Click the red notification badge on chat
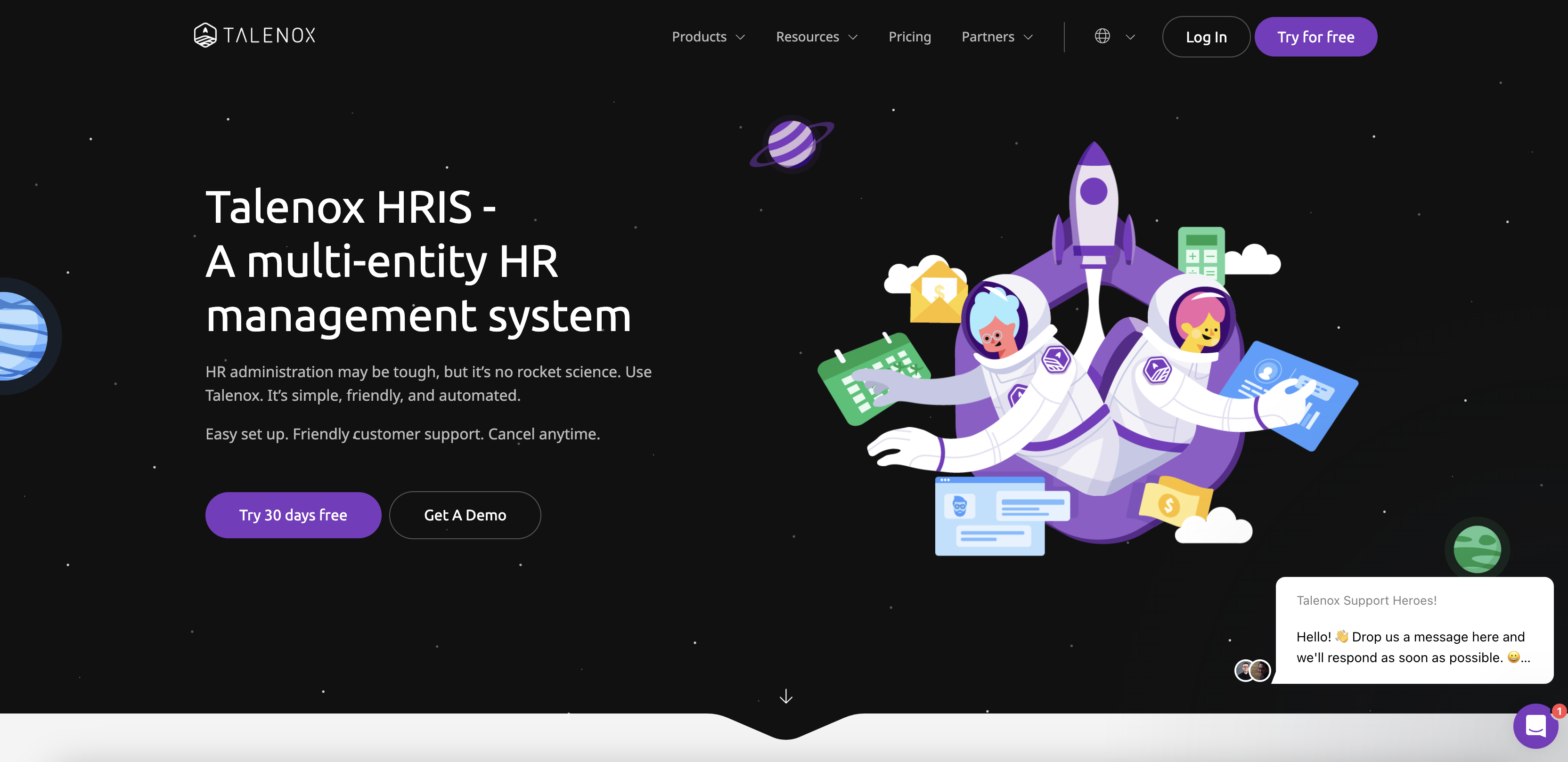Screen dimensions: 1568x762 1559,711
